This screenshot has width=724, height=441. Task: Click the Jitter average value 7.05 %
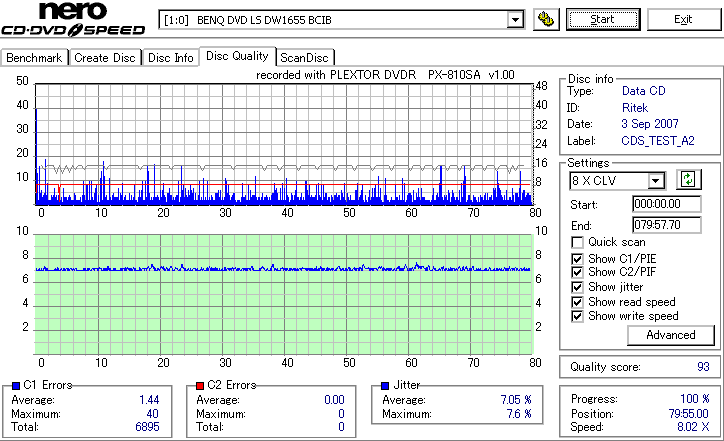click(516, 400)
